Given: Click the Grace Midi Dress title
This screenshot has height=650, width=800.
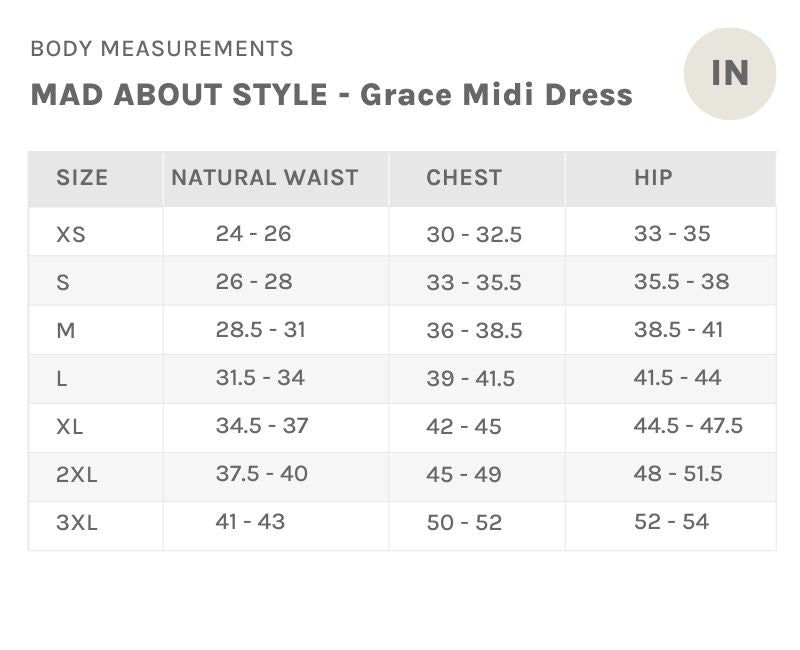Looking at the screenshot, I should tap(496, 95).
